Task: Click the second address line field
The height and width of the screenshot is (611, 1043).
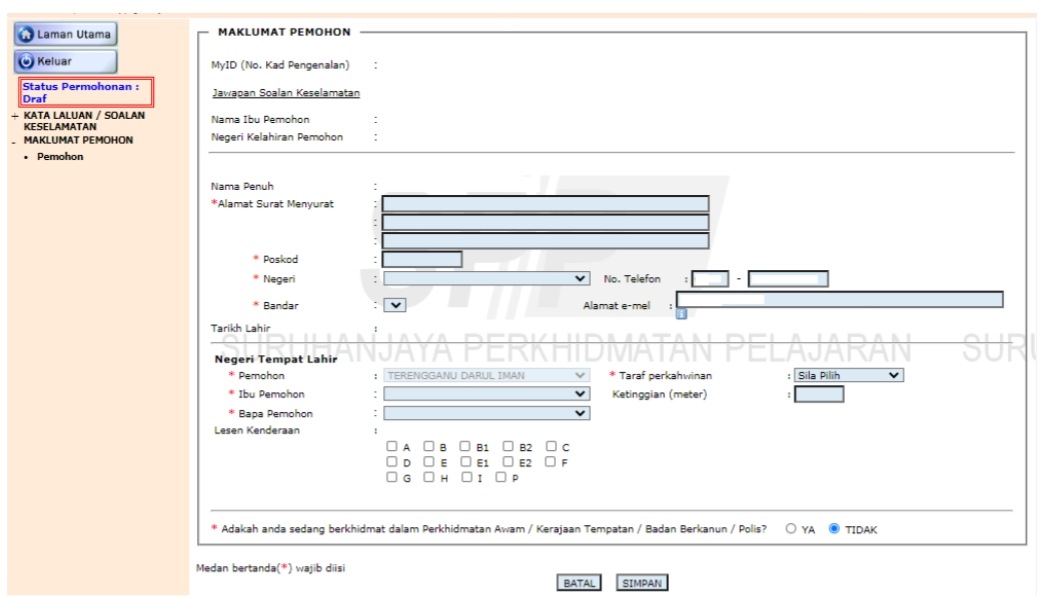Action: click(545, 222)
